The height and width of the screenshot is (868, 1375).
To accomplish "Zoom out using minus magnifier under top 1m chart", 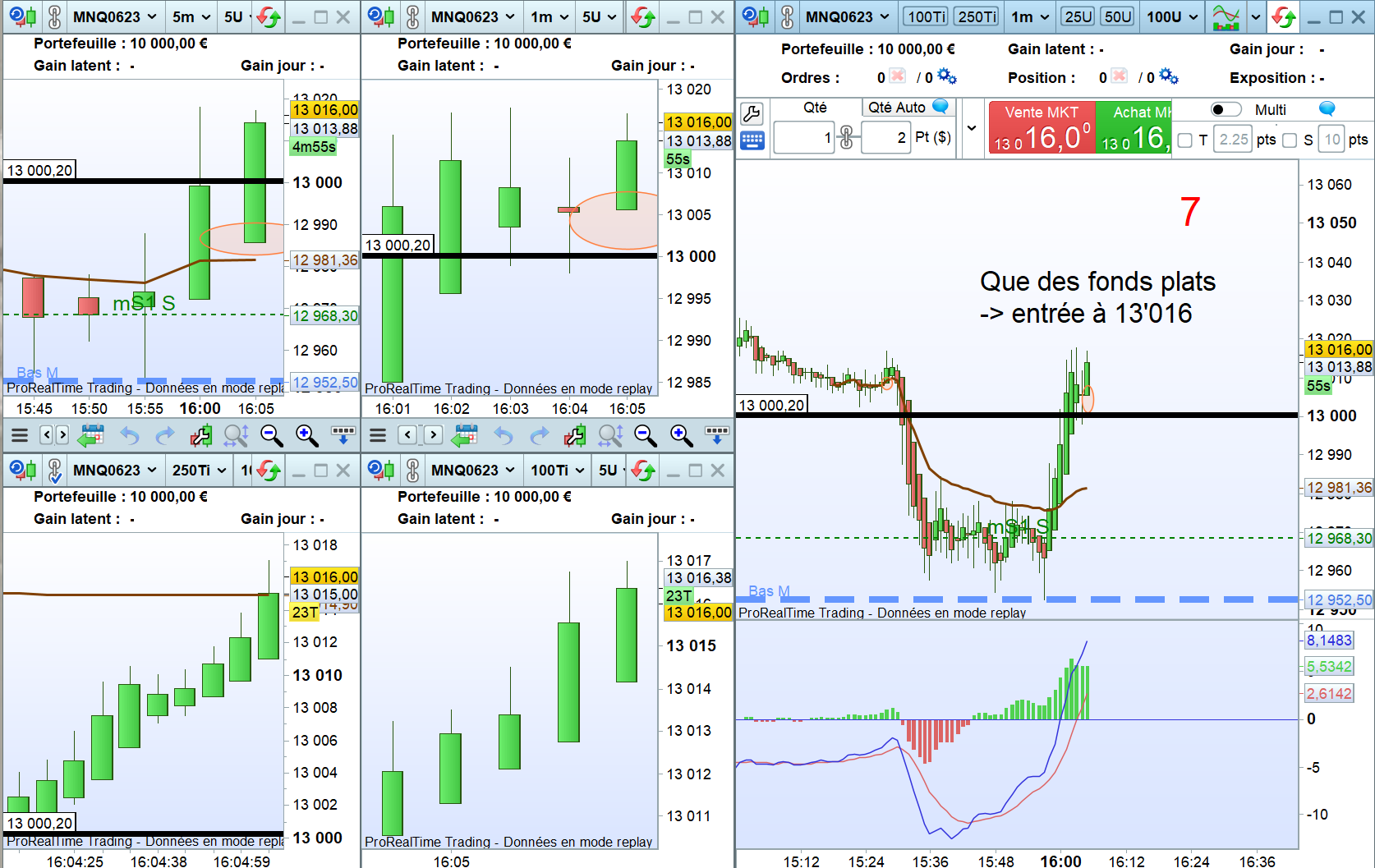I will pyautogui.click(x=646, y=435).
